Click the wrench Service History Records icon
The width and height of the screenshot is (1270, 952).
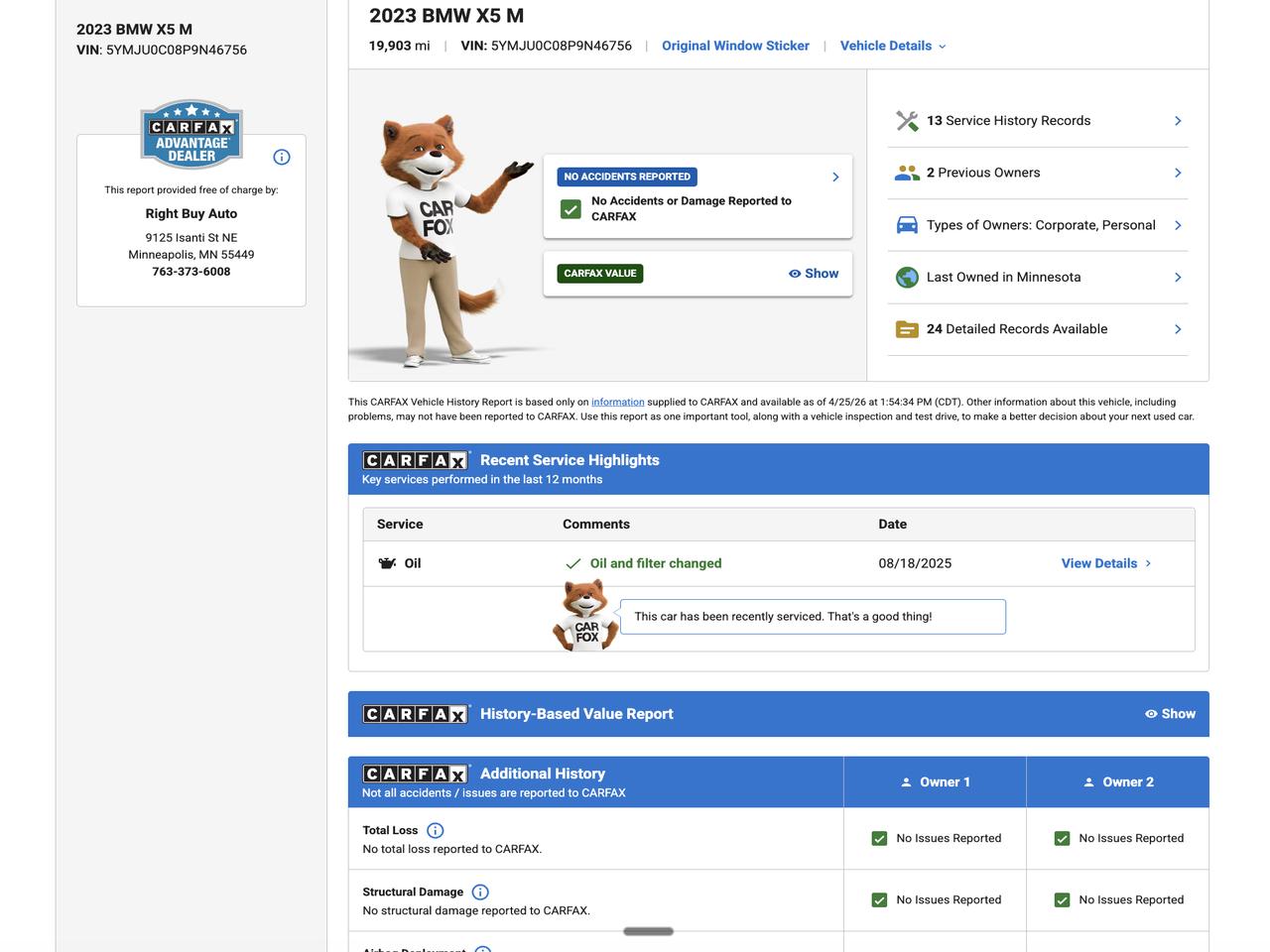click(x=907, y=121)
